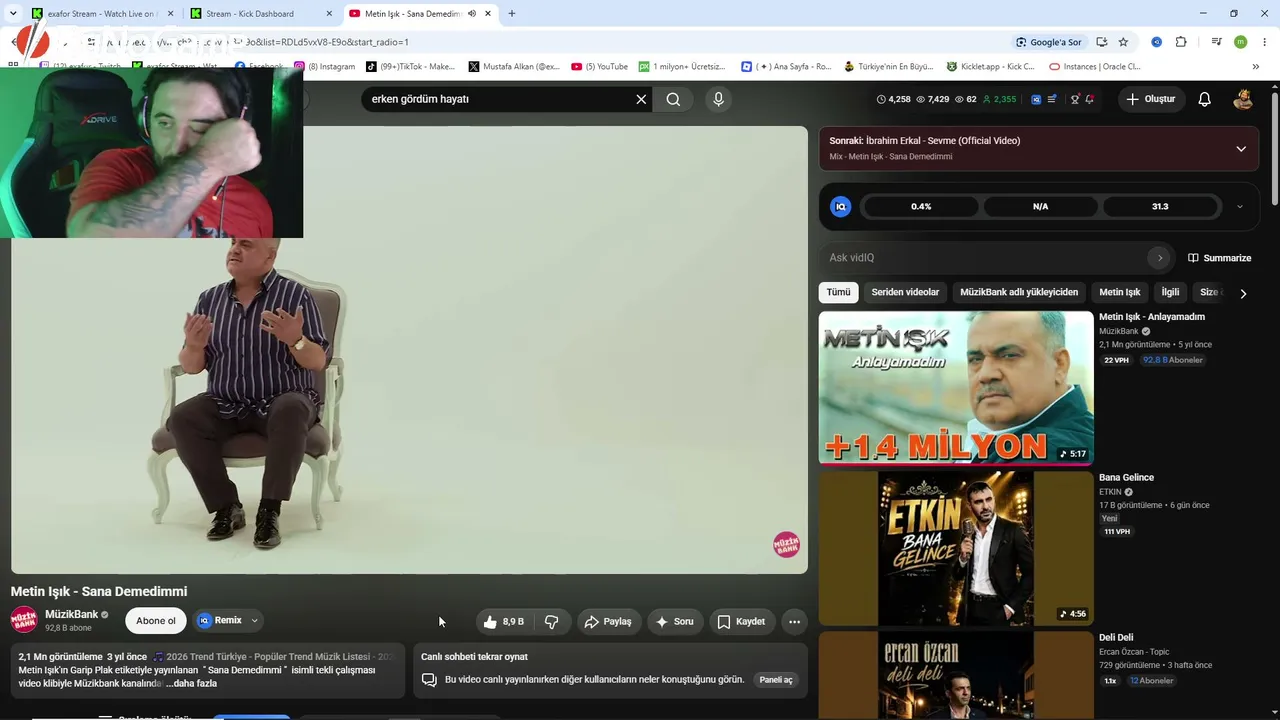Select the Seriden videolar chip
This screenshot has height=720, width=1280.
click(905, 292)
